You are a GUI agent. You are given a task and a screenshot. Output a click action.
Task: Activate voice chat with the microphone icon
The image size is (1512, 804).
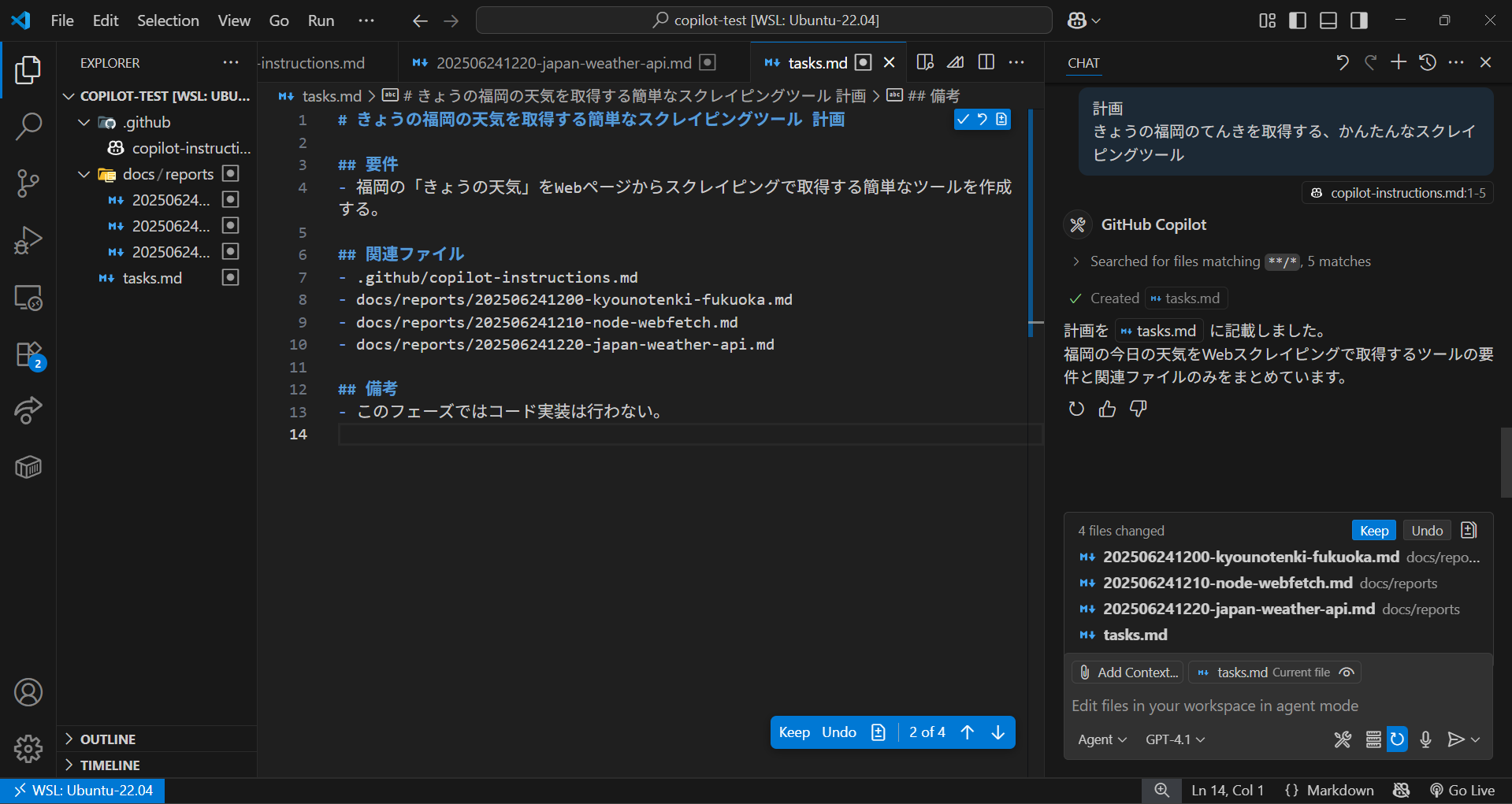(1425, 739)
